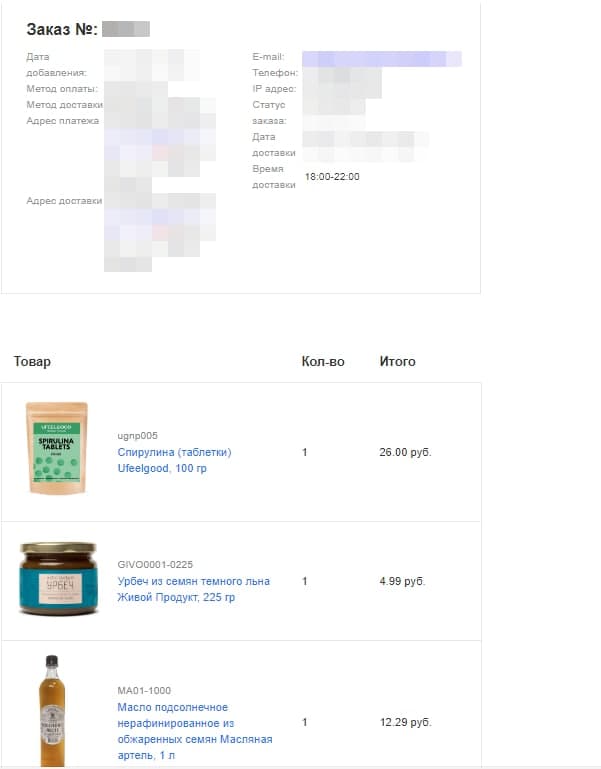Click the 4.99 руб. price
This screenshot has height=769, width=601.
coord(402,581)
